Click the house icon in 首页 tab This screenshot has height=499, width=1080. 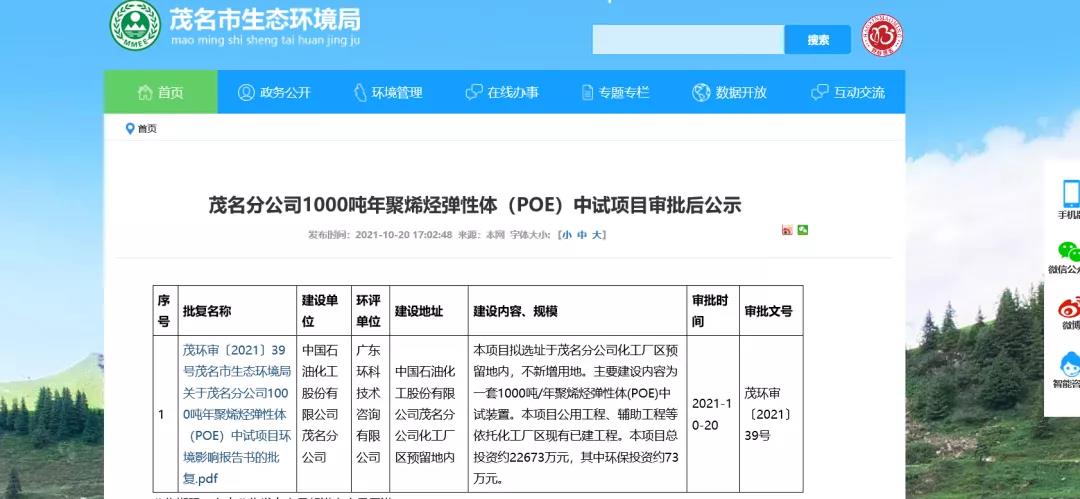145,92
